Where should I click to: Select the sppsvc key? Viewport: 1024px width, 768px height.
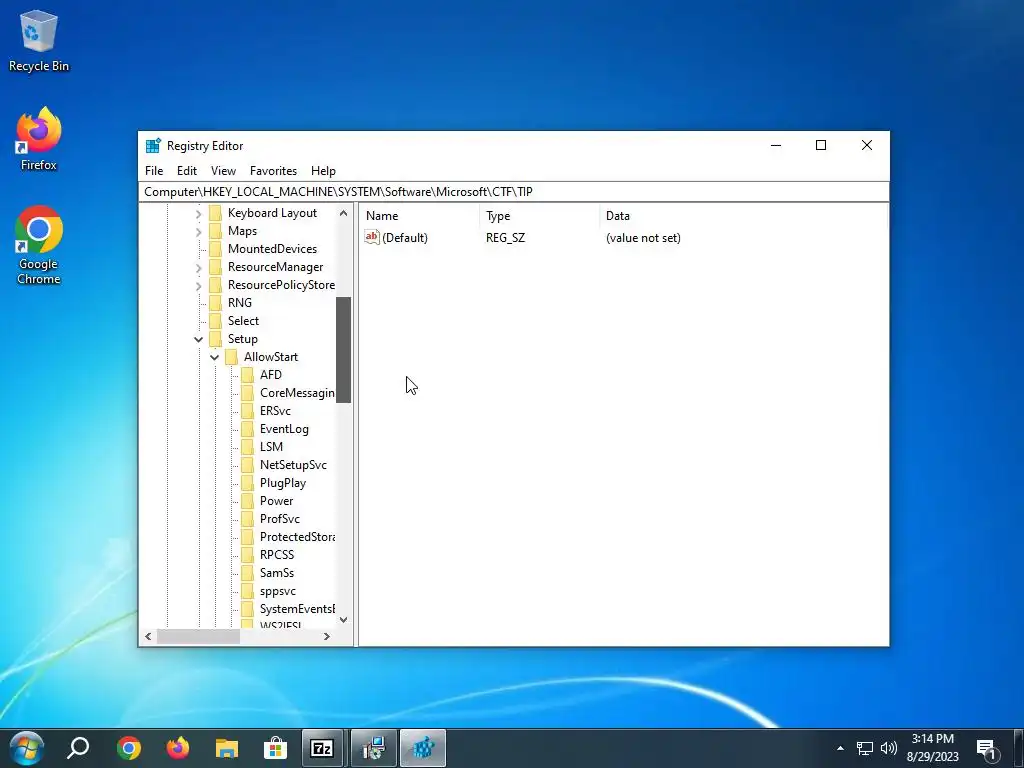278,591
